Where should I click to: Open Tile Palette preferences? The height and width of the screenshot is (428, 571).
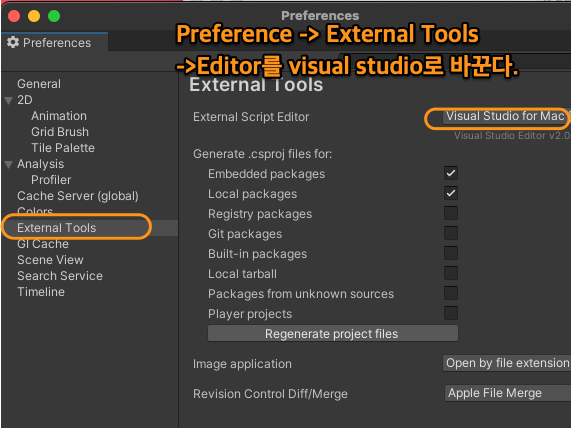coord(63,148)
